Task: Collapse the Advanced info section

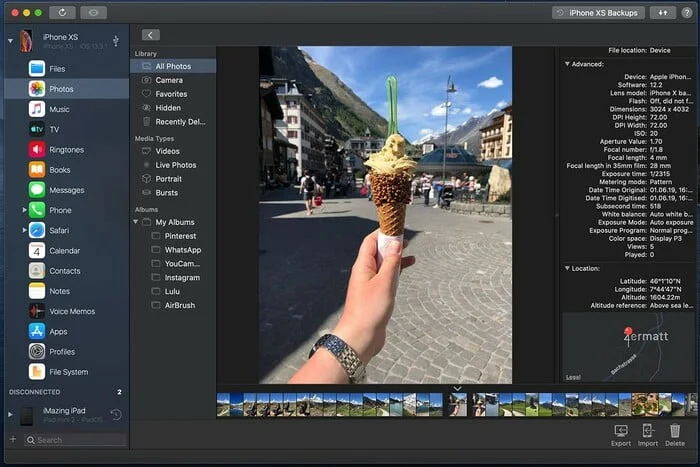Action: click(x=567, y=64)
